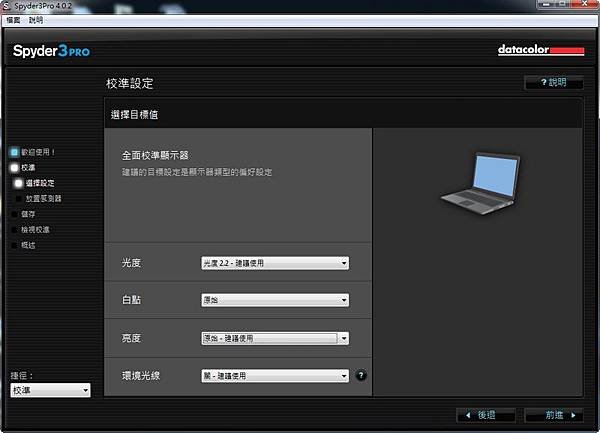The height and width of the screenshot is (433, 600).
Task: Open the 光度 gamma dropdown
Action: tap(275, 263)
